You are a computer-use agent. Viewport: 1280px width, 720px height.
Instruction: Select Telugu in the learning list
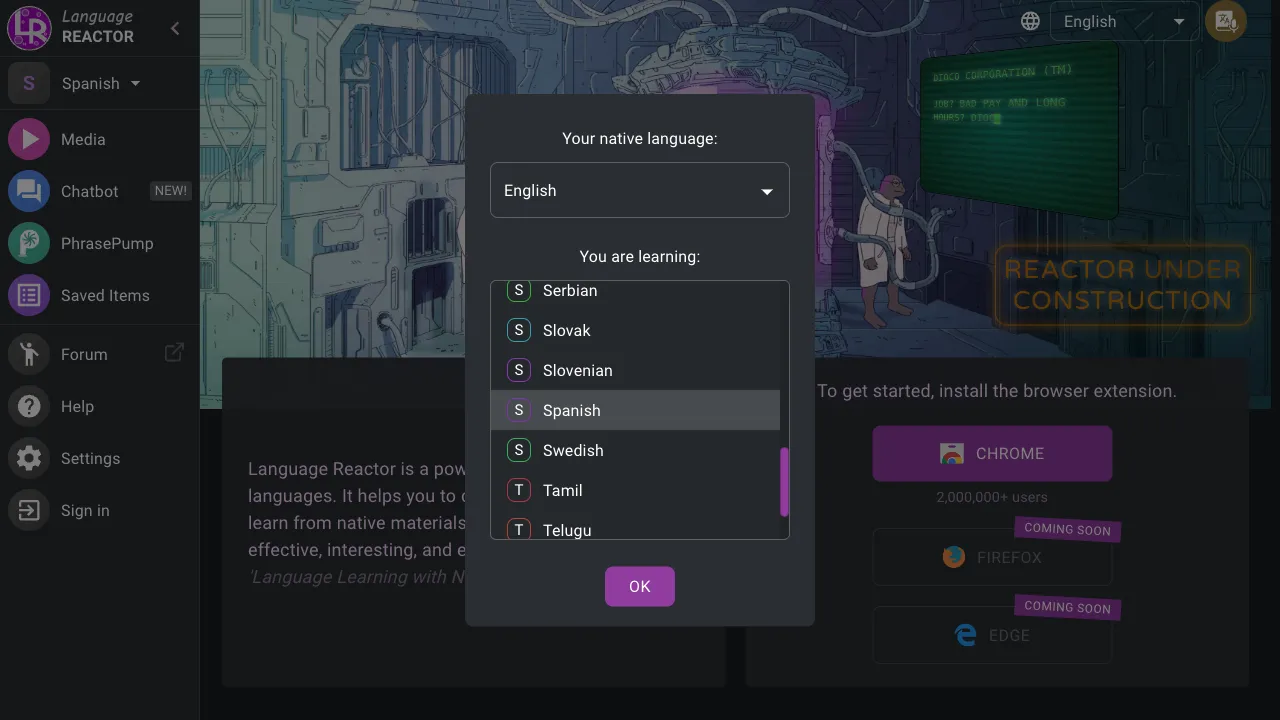(635, 525)
